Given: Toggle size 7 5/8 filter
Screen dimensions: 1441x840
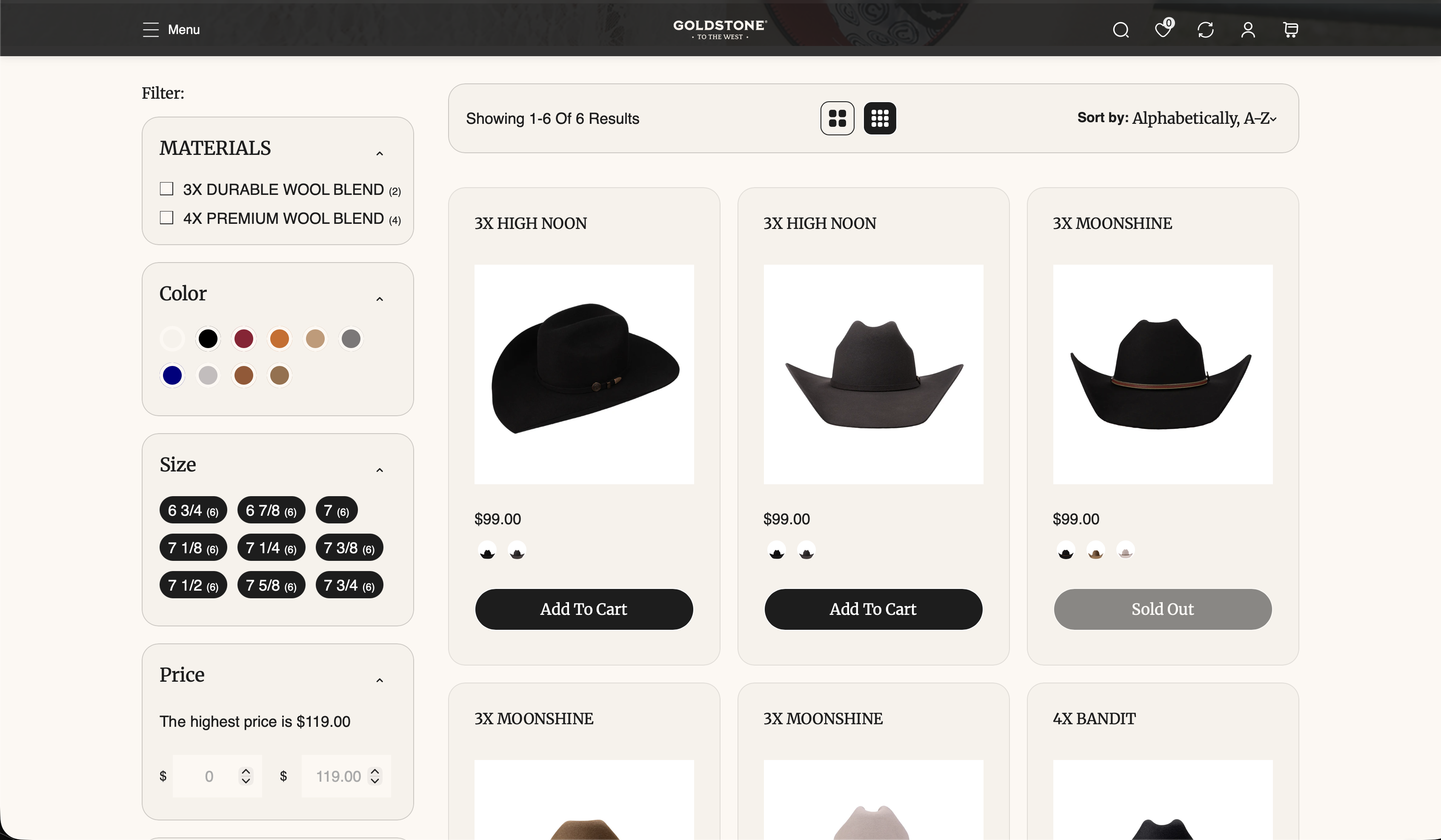Looking at the screenshot, I should (x=271, y=585).
